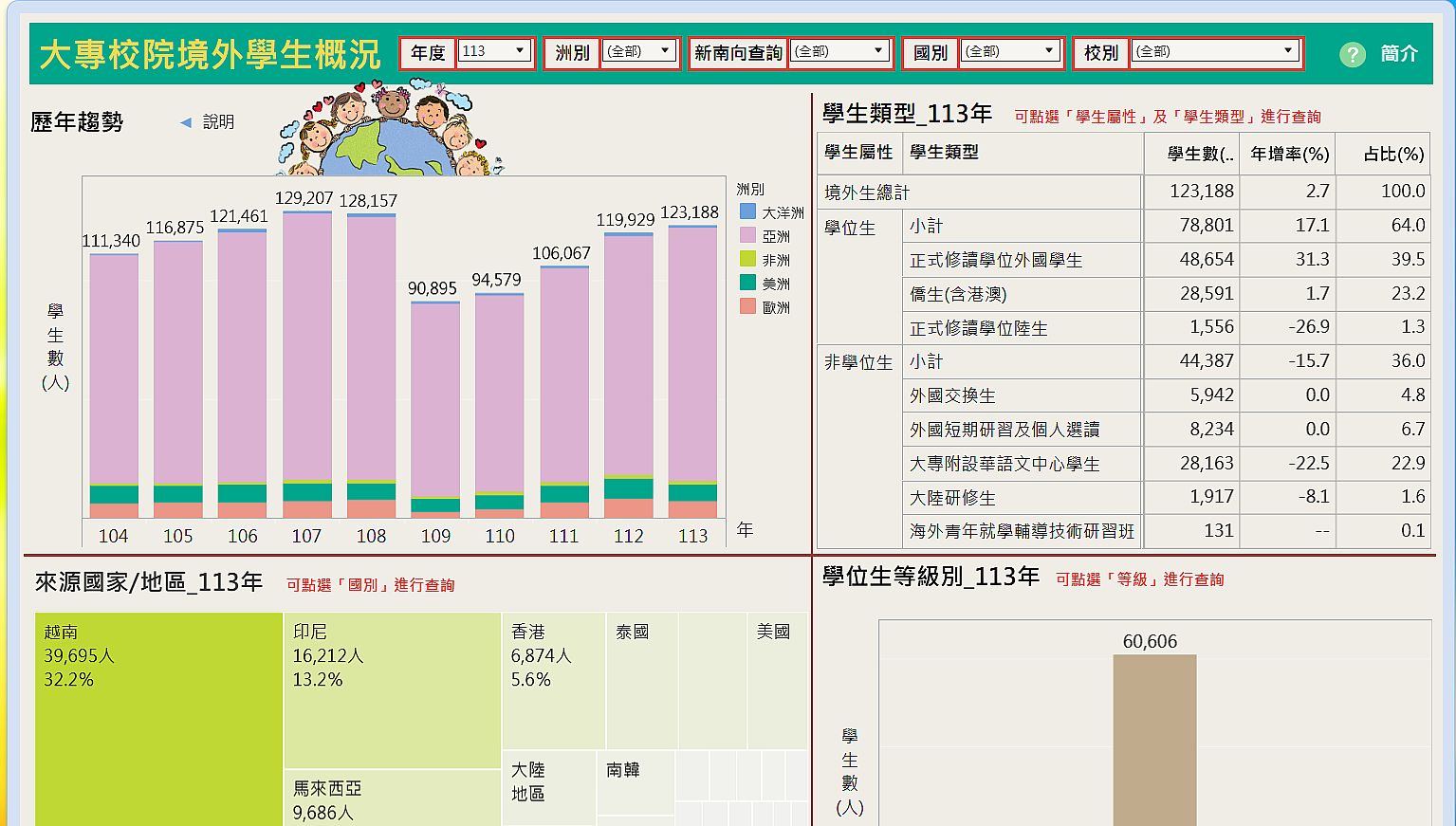Select the 亞洲 legend color swatch
This screenshot has height=826, width=1456.
[747, 235]
